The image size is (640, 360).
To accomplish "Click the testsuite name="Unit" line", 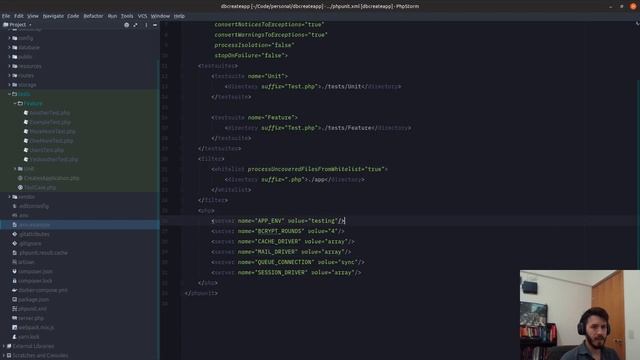I will (249, 76).
